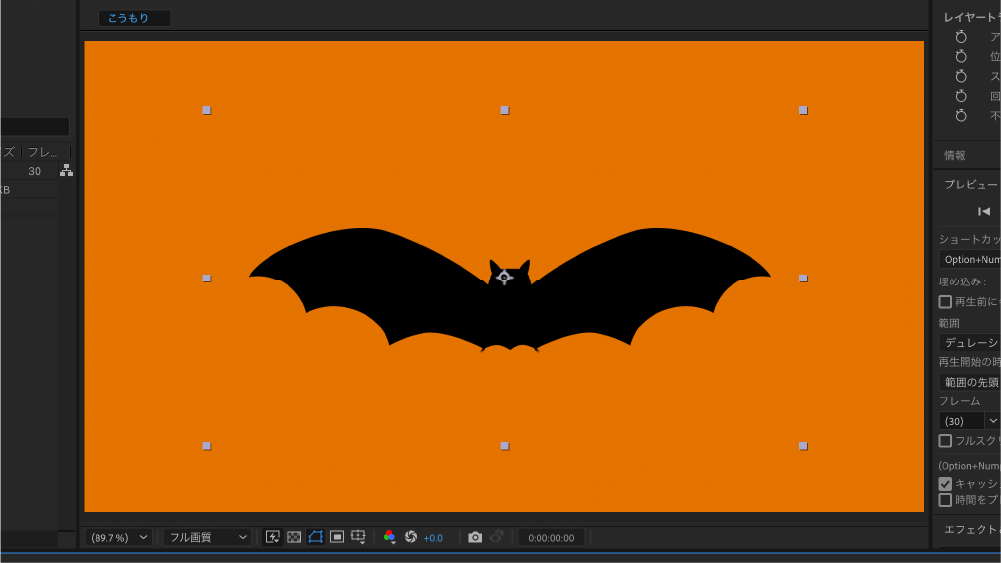Open the show channel RGB color icon
The width and height of the screenshot is (1001, 563).
[390, 537]
